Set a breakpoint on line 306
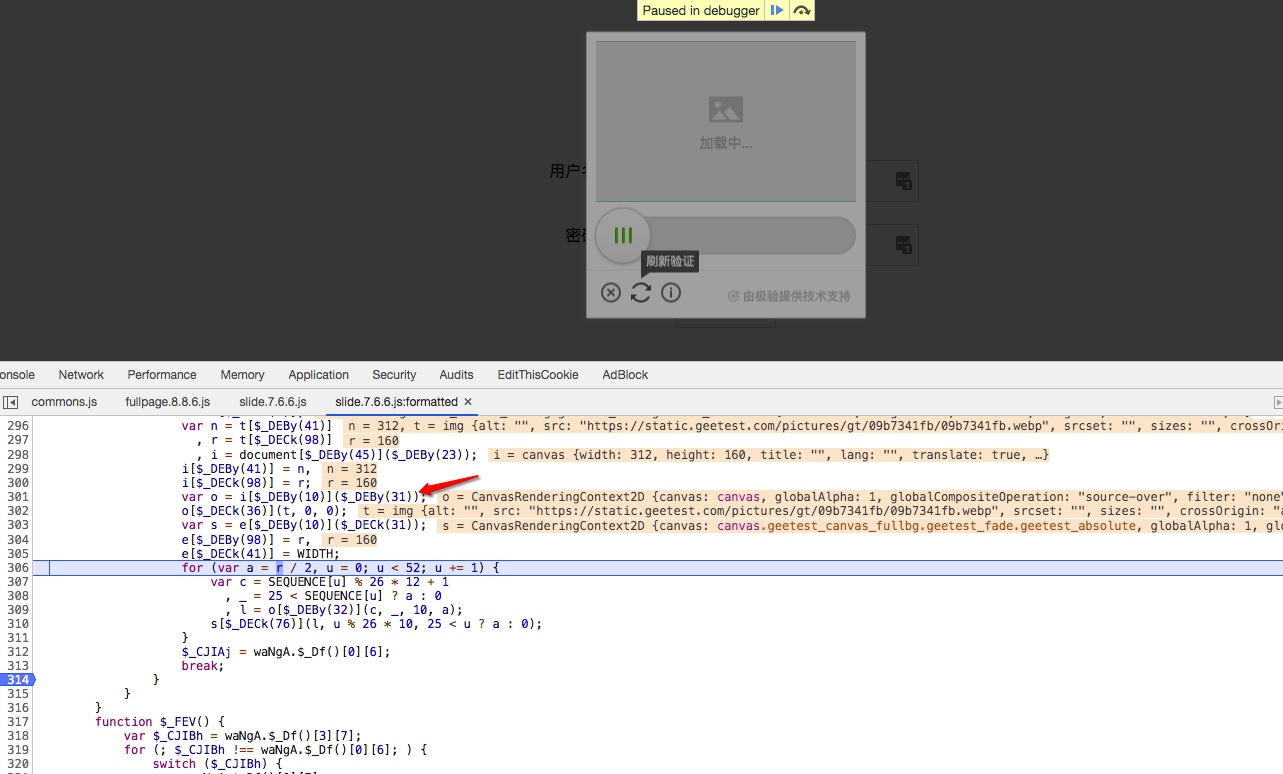The width and height of the screenshot is (1283, 774). [18, 567]
